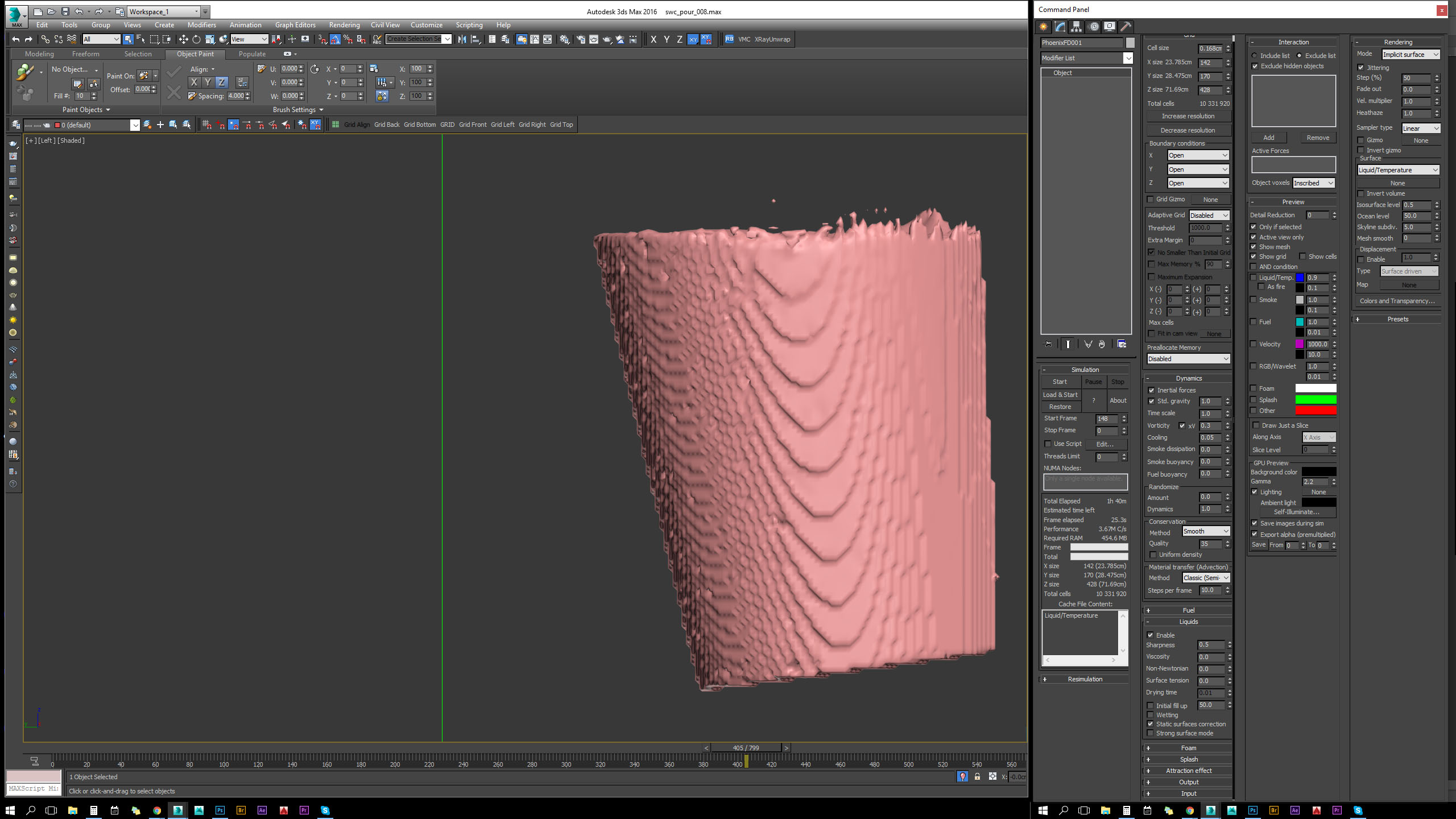This screenshot has height=819, width=1456.
Task: Open the Create panel tab icon
Action: pyautogui.click(x=1044, y=27)
